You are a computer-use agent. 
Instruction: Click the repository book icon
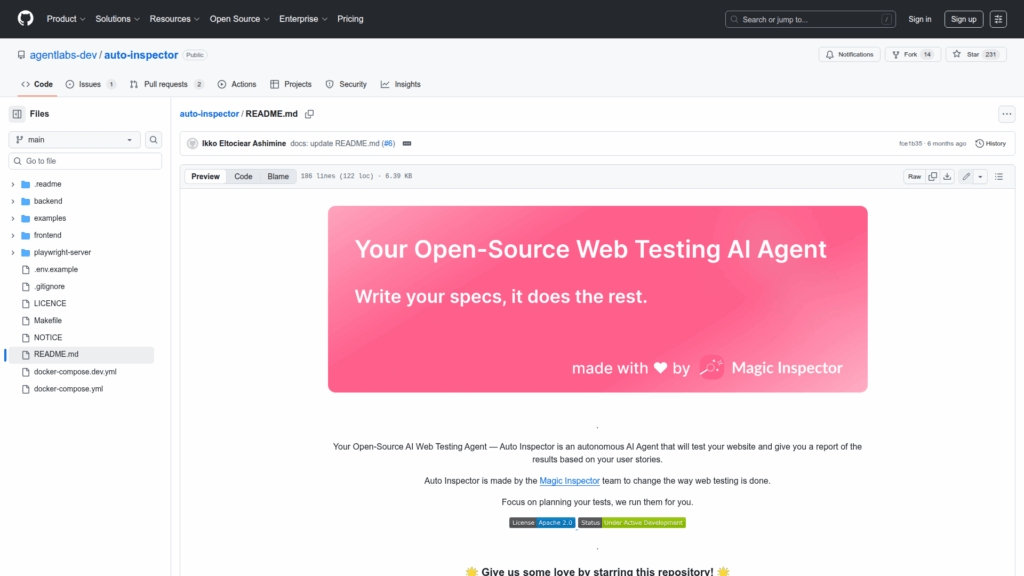coord(22,55)
